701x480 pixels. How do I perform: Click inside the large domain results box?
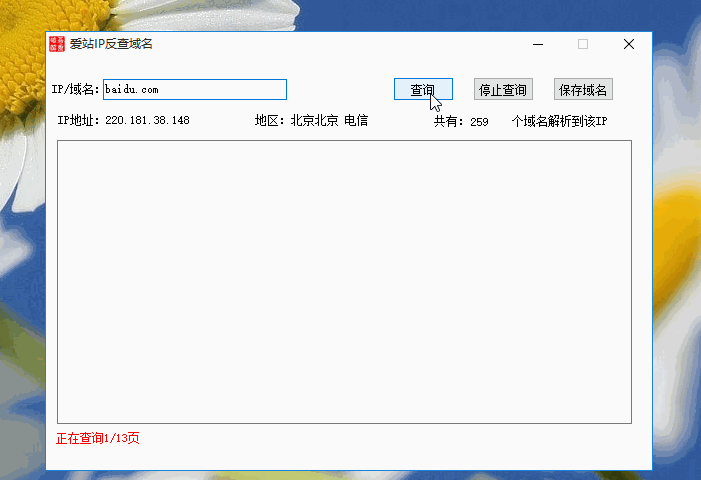(344, 282)
